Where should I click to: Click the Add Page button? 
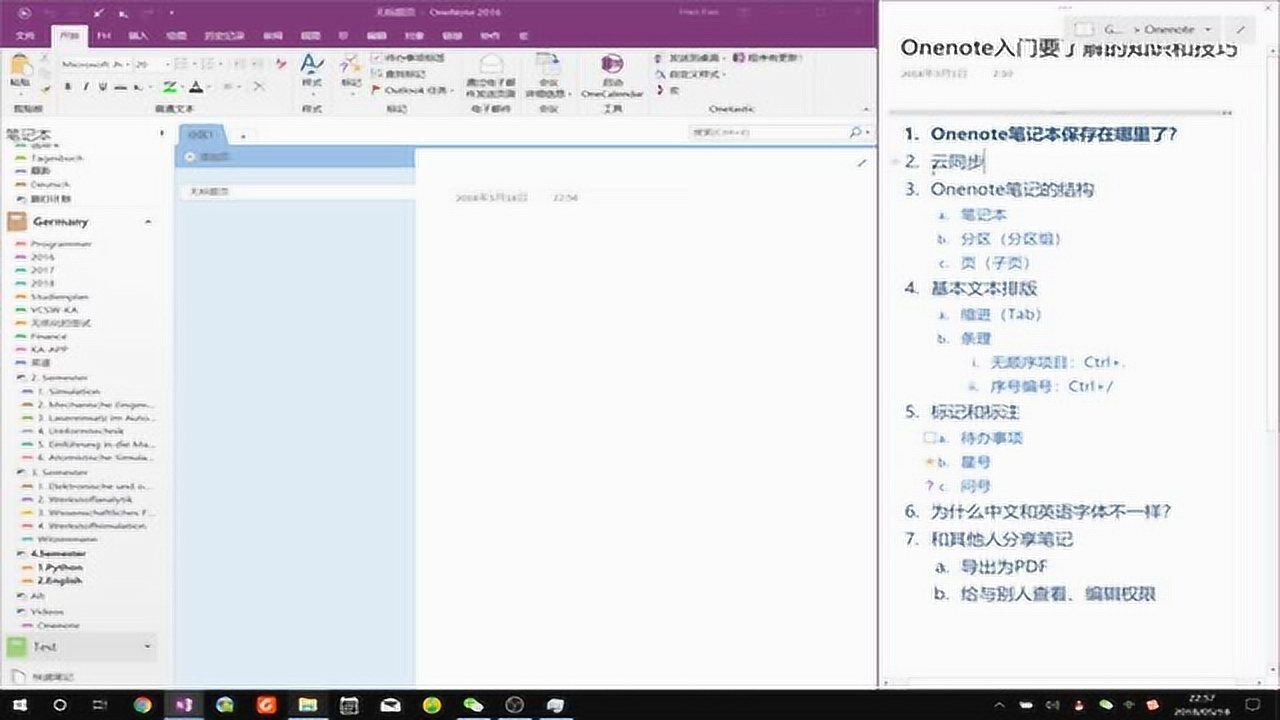tap(296, 157)
